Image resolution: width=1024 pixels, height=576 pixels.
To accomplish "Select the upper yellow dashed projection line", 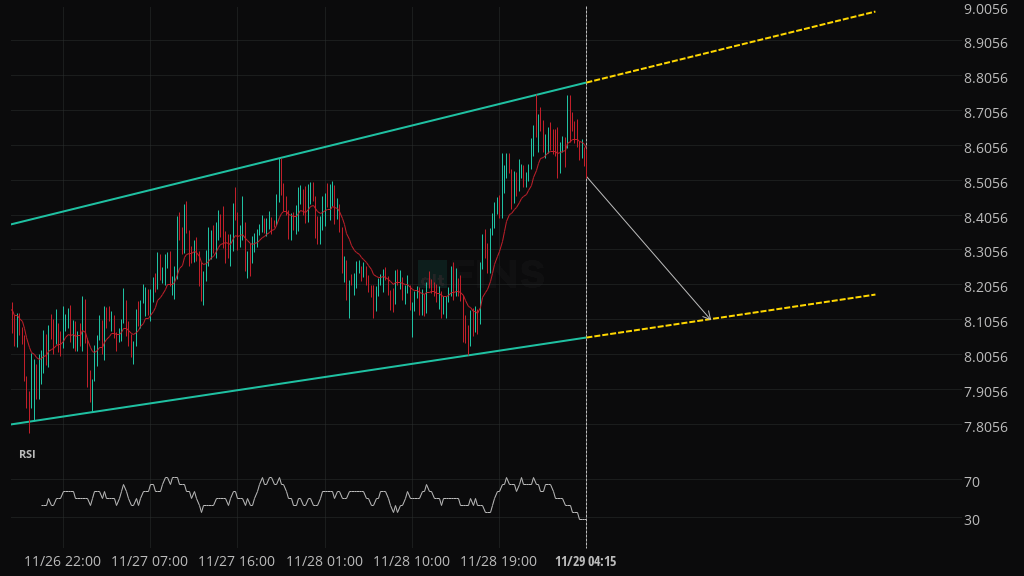I will click(x=730, y=46).
